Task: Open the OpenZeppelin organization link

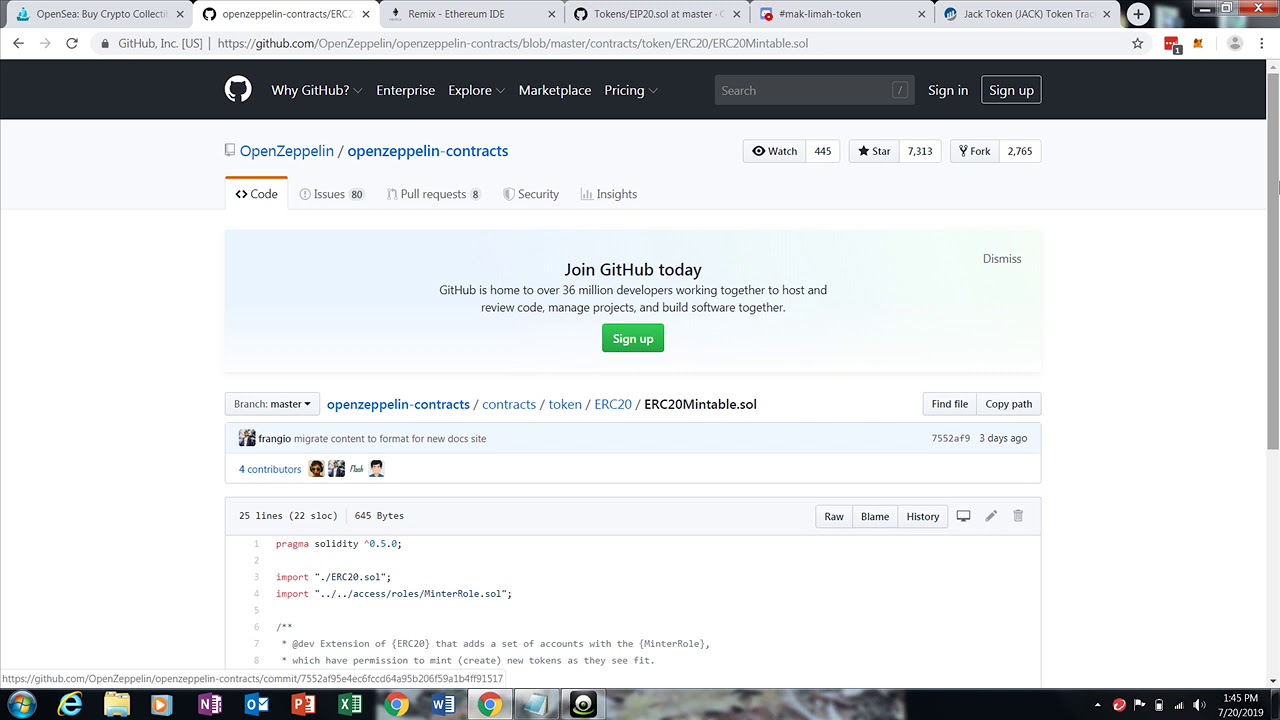Action: point(287,151)
